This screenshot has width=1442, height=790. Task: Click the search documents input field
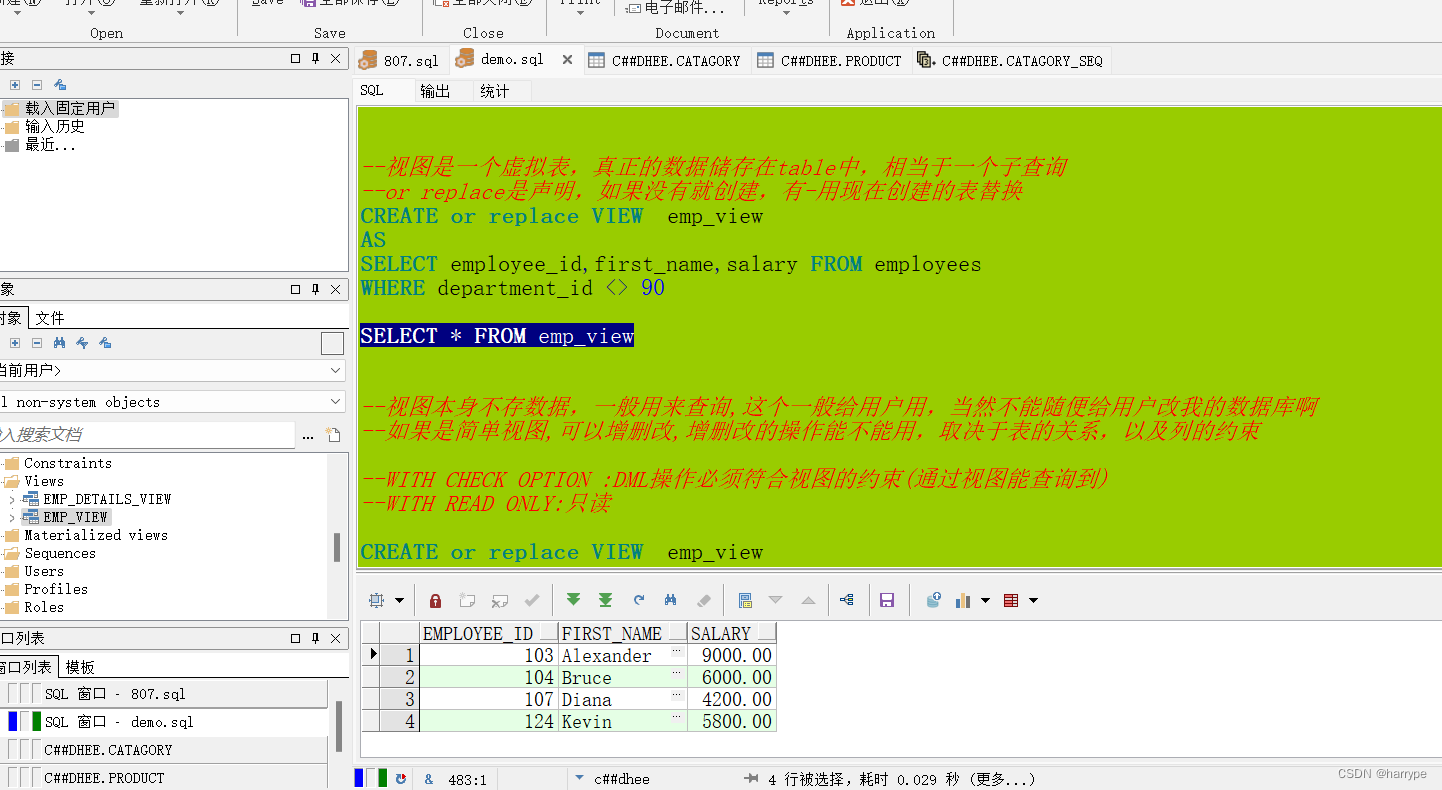pyautogui.click(x=146, y=435)
